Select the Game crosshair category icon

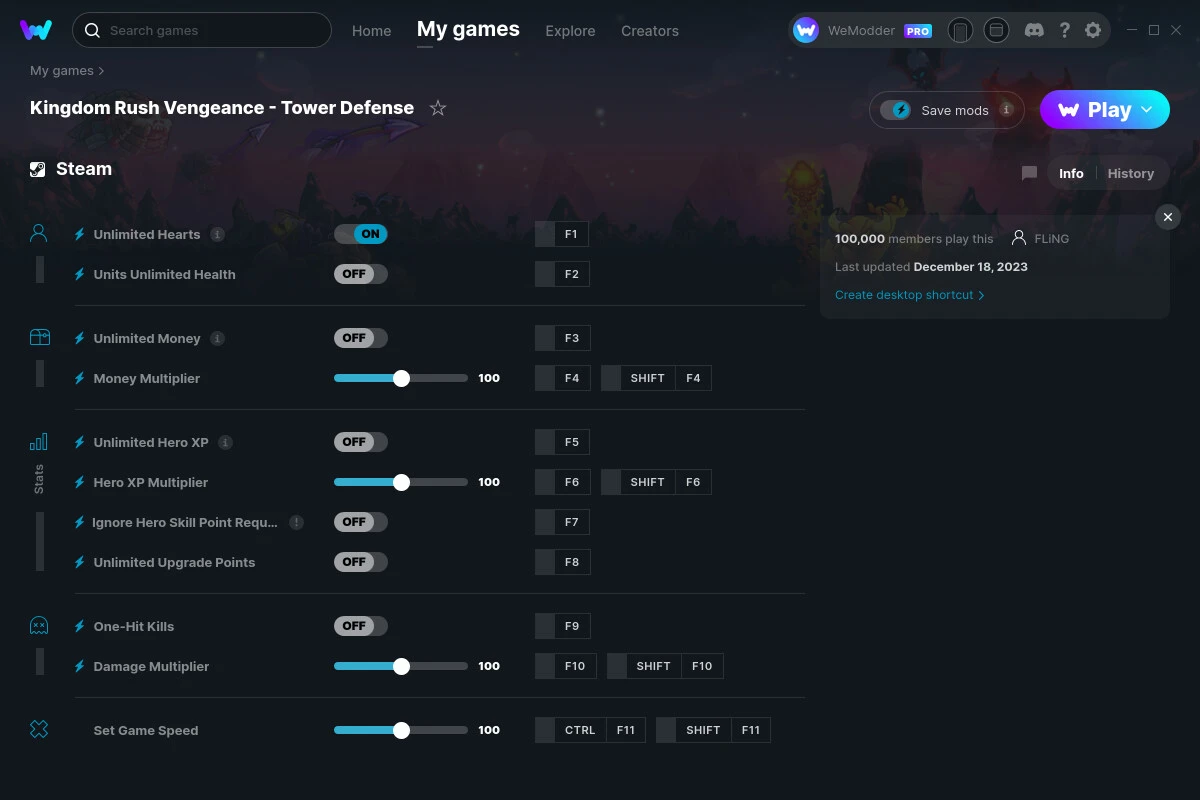click(39, 730)
